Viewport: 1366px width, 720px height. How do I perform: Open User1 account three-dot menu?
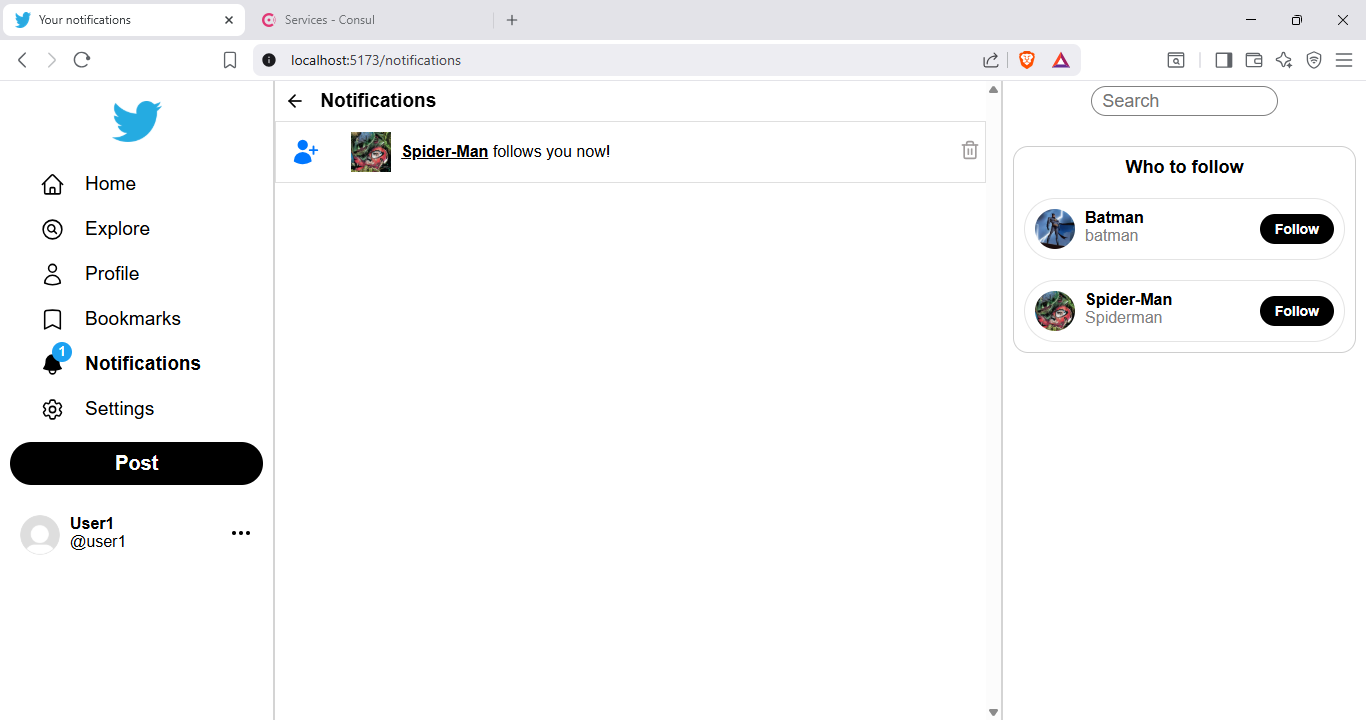(240, 533)
